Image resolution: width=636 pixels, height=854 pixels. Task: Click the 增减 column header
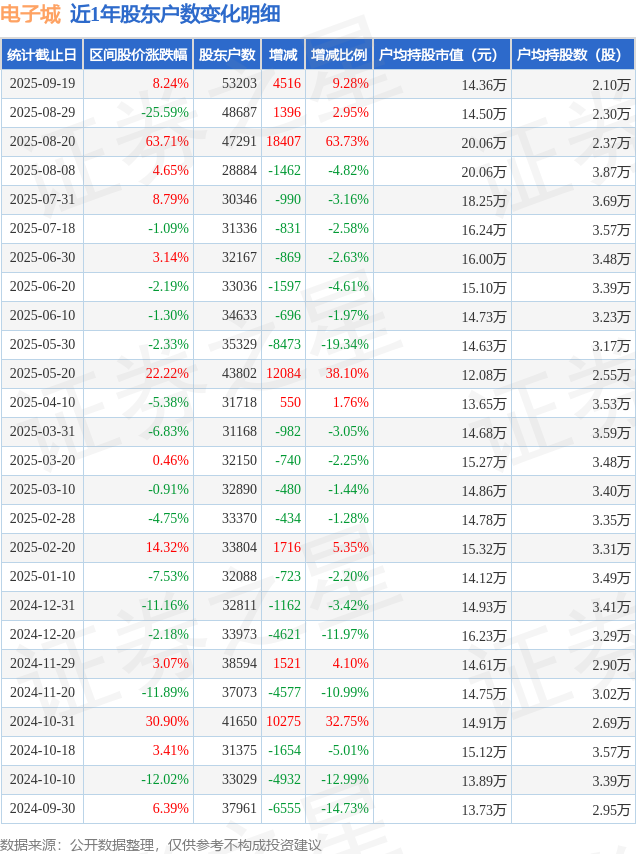pyautogui.click(x=283, y=55)
